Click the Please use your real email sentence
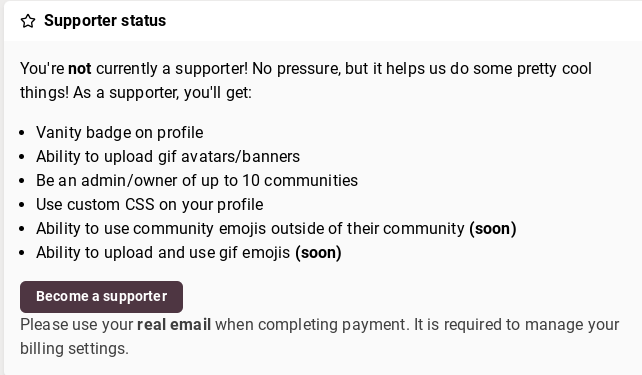Screen dimensions: 642x375 point(214,325)
